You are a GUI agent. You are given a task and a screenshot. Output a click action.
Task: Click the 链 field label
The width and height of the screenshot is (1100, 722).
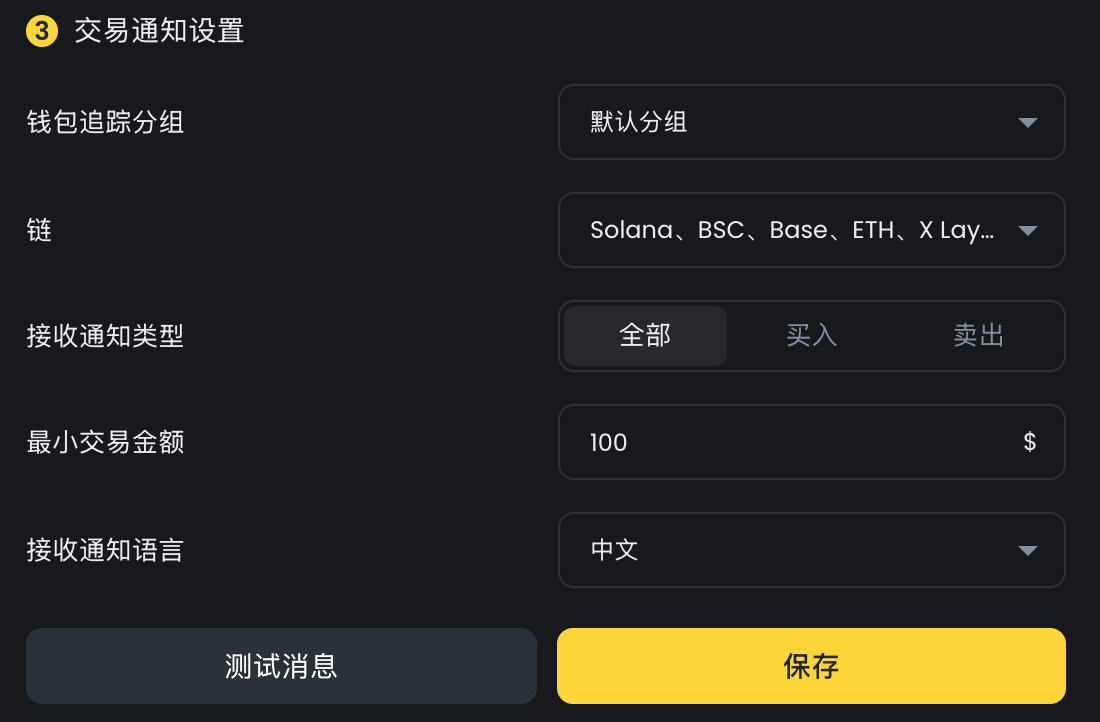(x=39, y=230)
